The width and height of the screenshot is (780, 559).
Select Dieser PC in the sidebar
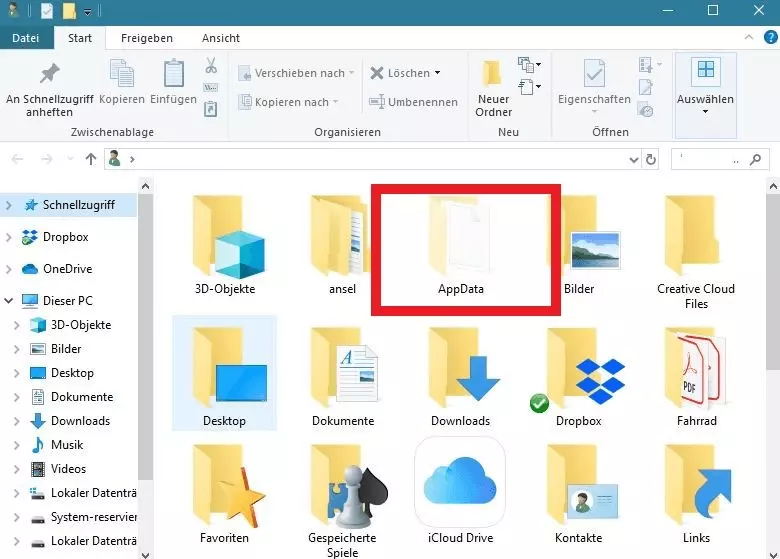68,301
